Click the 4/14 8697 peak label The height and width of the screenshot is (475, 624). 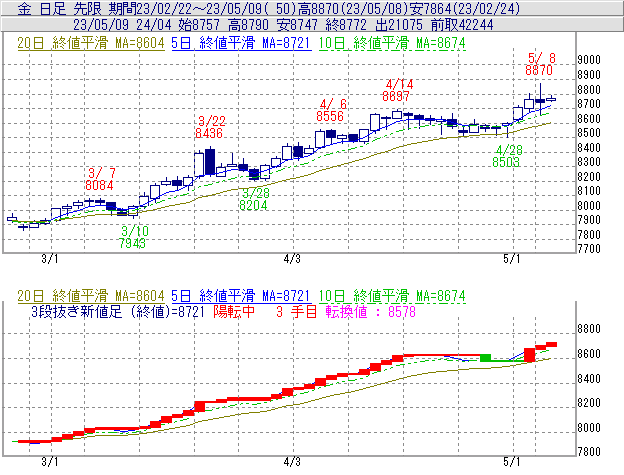pos(397,90)
